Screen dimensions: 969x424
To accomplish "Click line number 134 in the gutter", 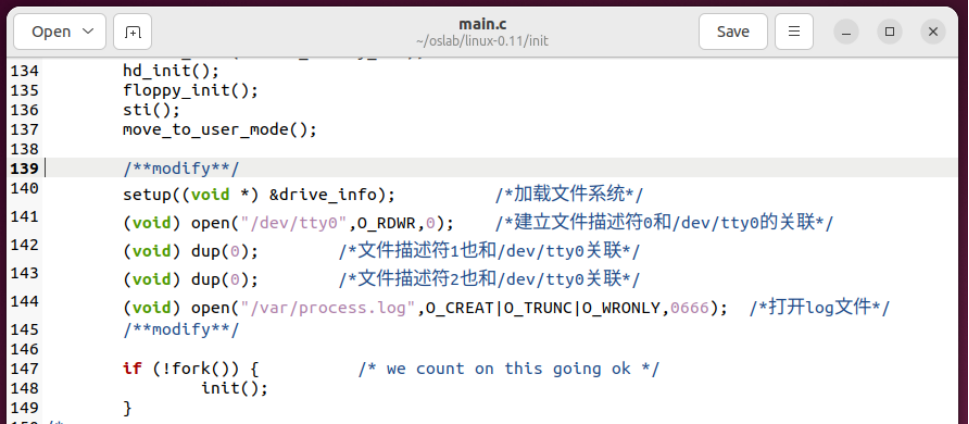I will [24, 70].
